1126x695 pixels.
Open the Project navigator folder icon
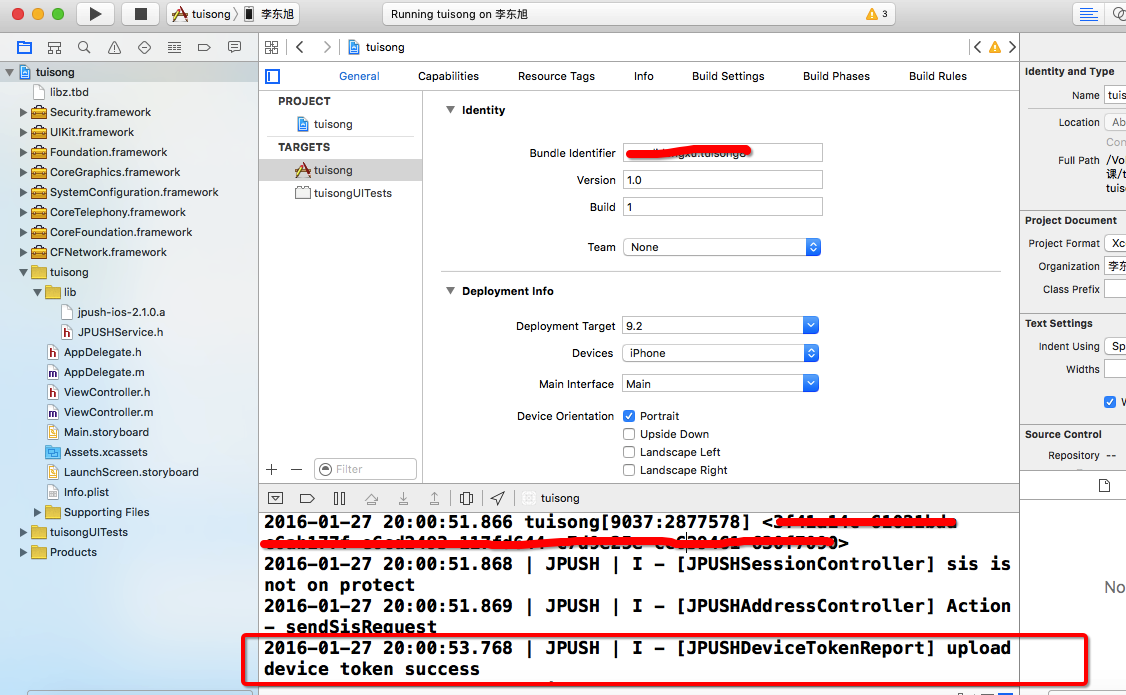24,47
